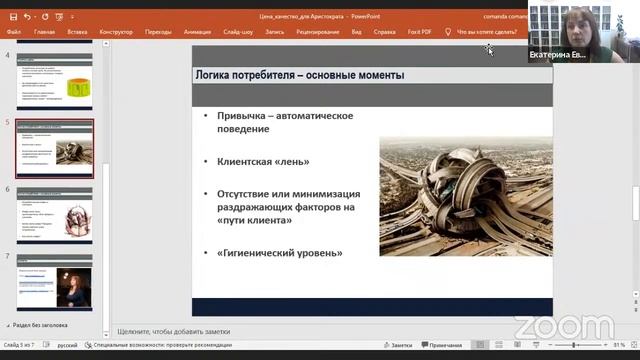Click the Redo/Repeat icon

(x=45, y=17)
